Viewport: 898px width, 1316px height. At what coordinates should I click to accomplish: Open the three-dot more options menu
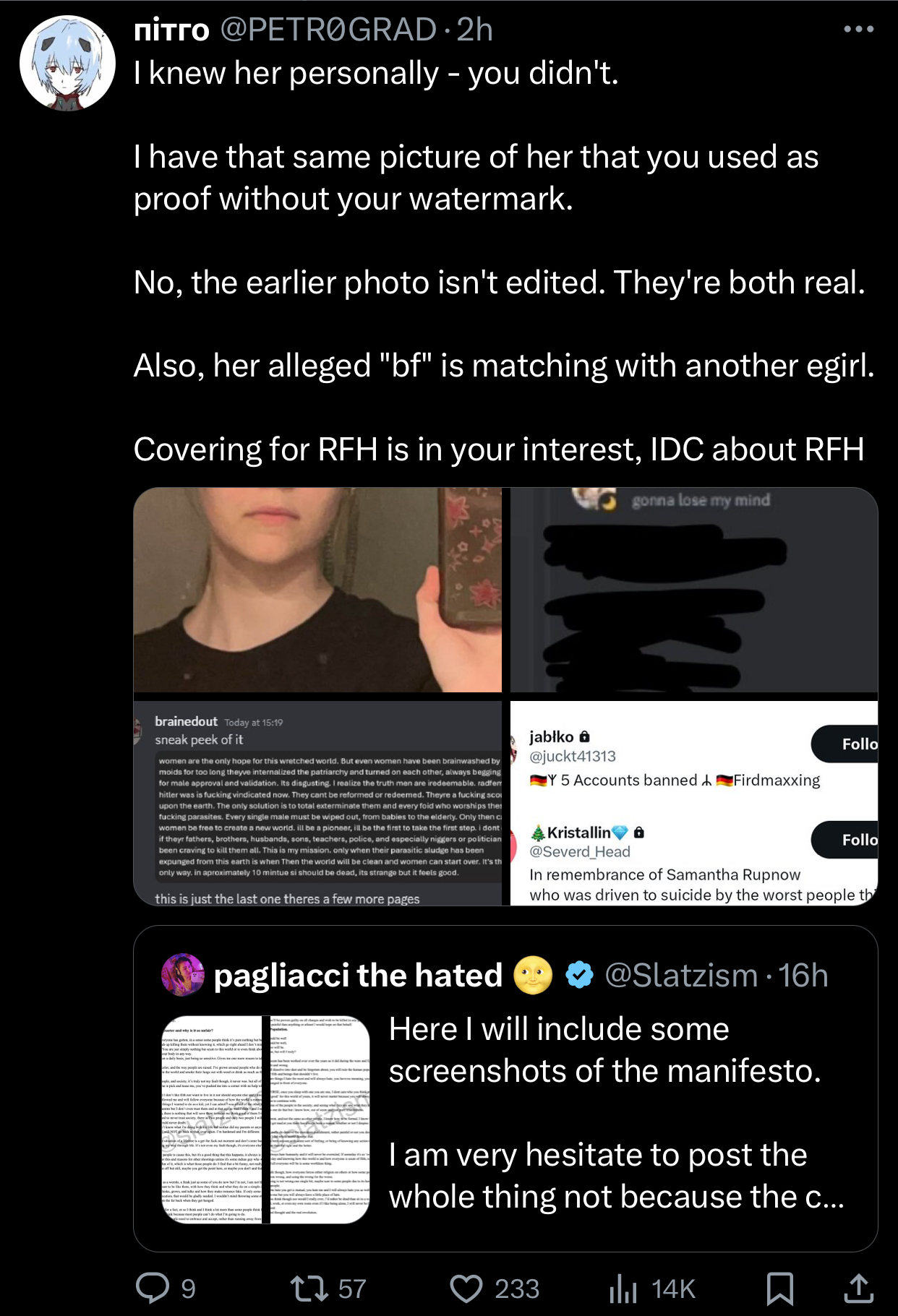click(x=858, y=29)
